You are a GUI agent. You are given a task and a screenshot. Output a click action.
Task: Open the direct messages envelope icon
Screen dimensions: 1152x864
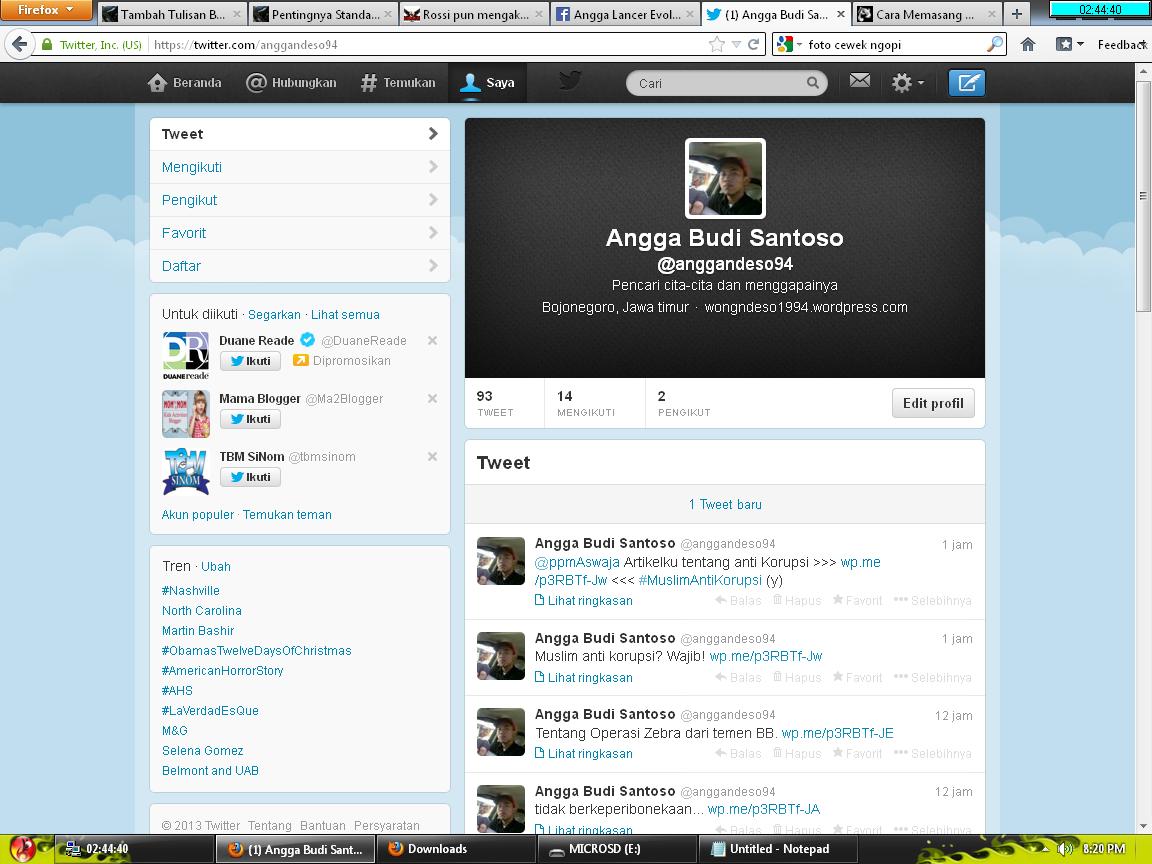860,82
